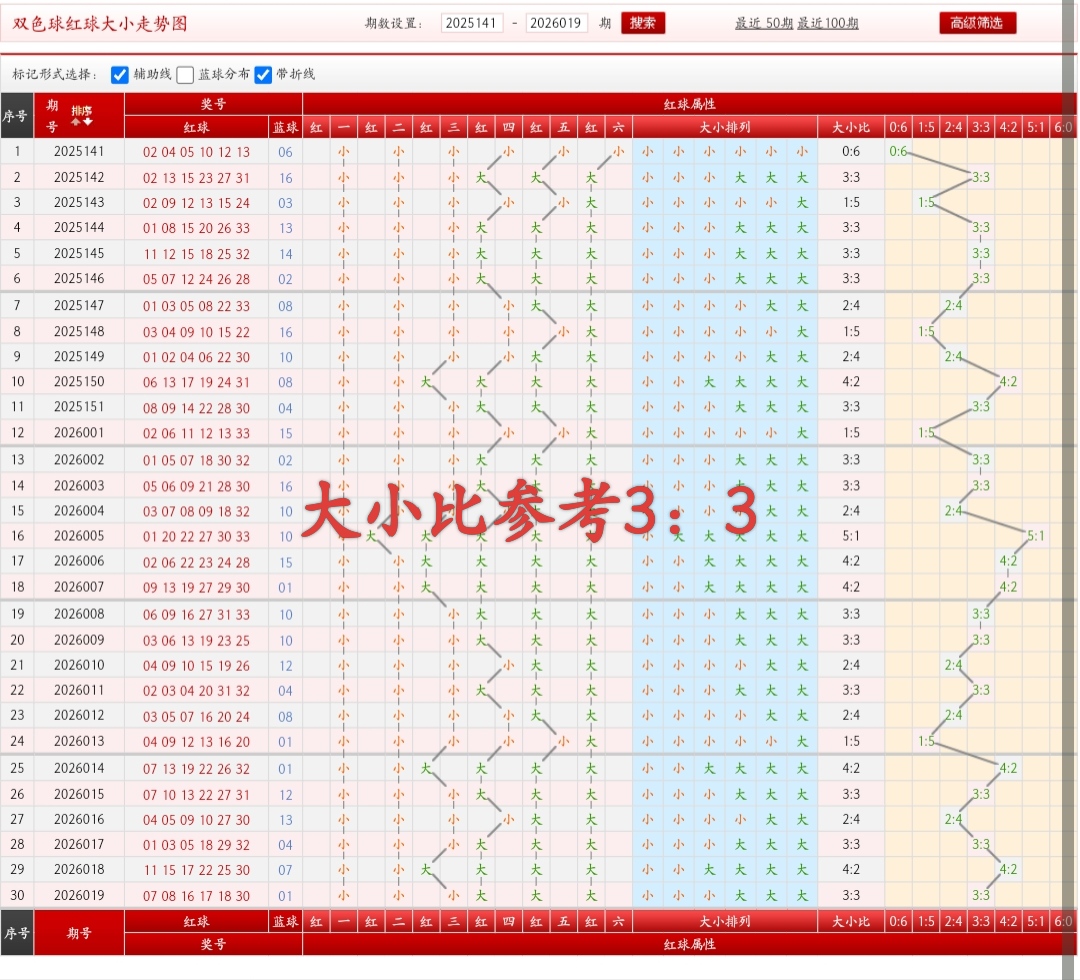This screenshot has width=1080, height=980.
Task: Click the 5:1 trend point in row 2026005
Action: point(1036,535)
